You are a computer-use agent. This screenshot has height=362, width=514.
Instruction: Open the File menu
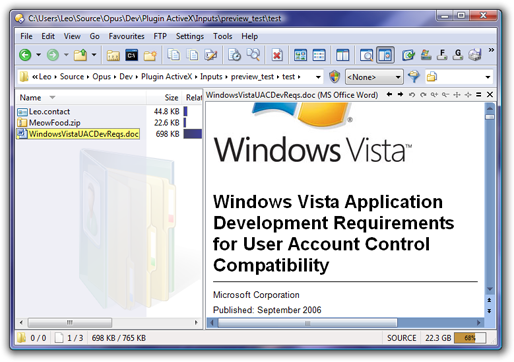(x=26, y=36)
